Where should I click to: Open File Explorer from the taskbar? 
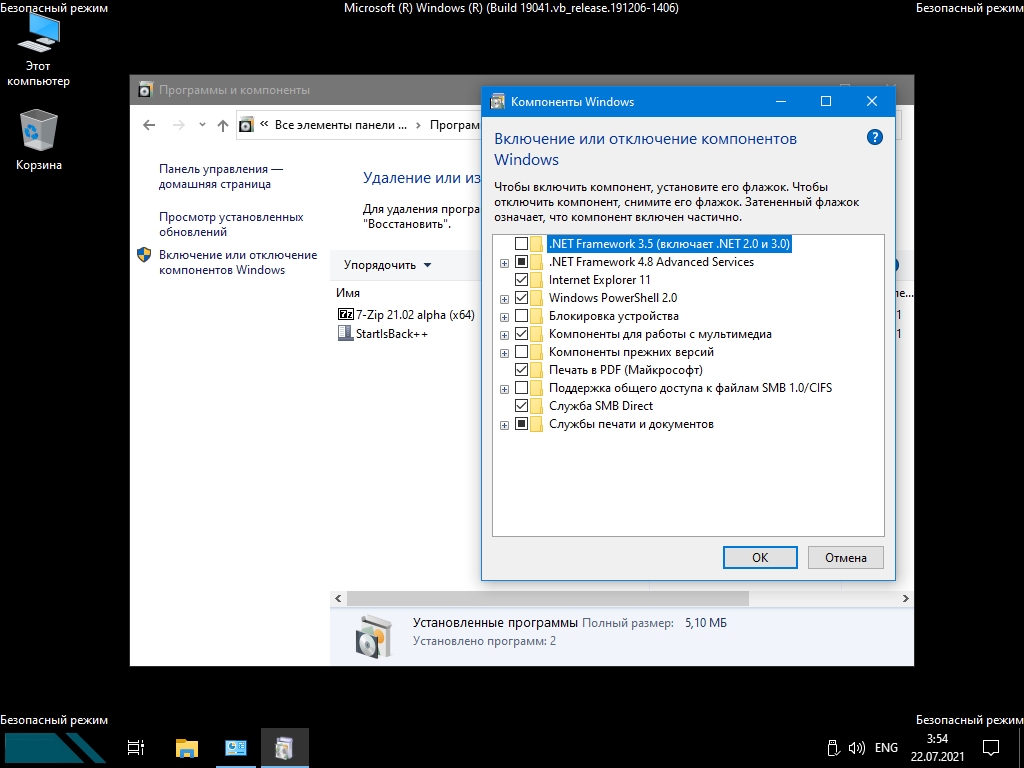tap(187, 747)
